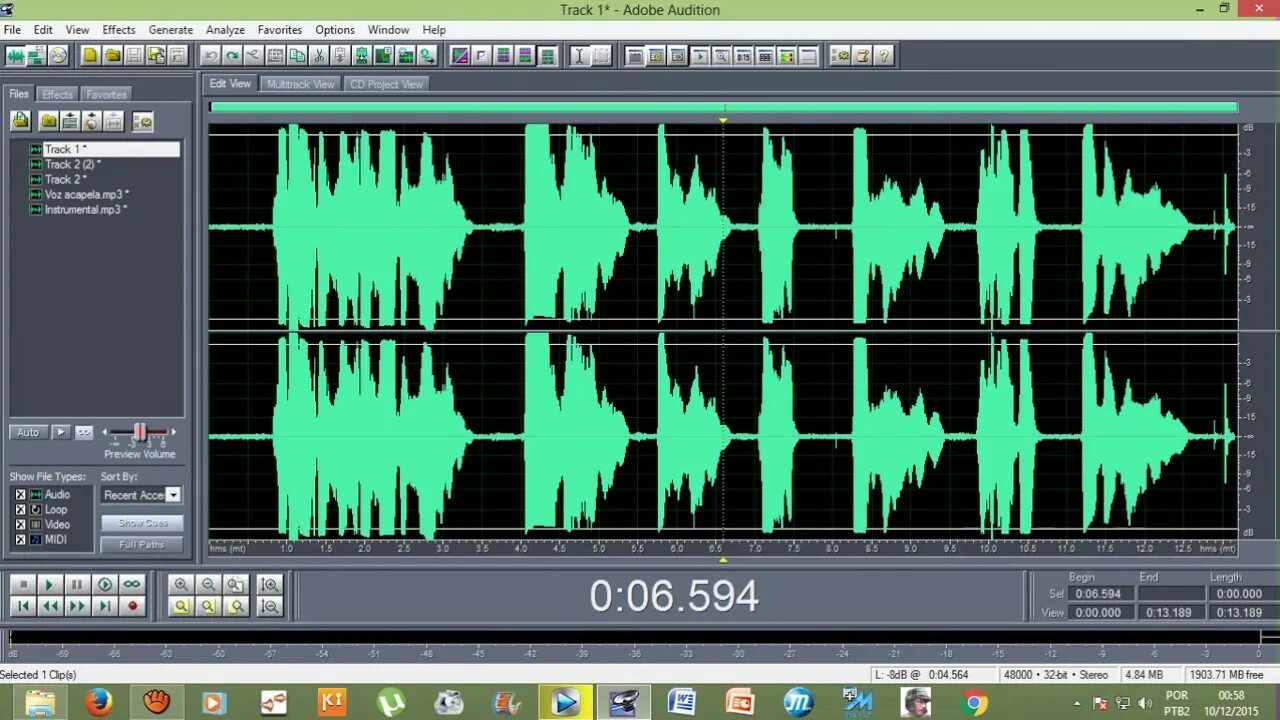This screenshot has height=720, width=1280.
Task: Select Track 2 (2) in file list
Action: tap(72, 164)
